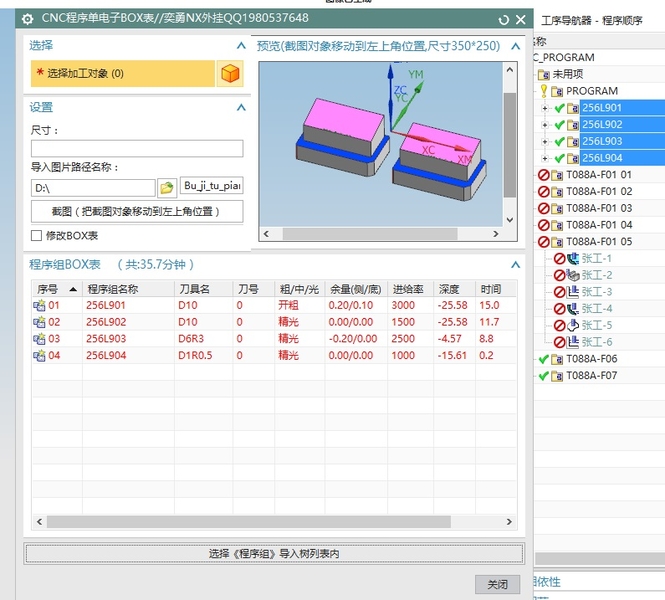Click the D:\ path input field
665x600 pixels.
[93, 188]
